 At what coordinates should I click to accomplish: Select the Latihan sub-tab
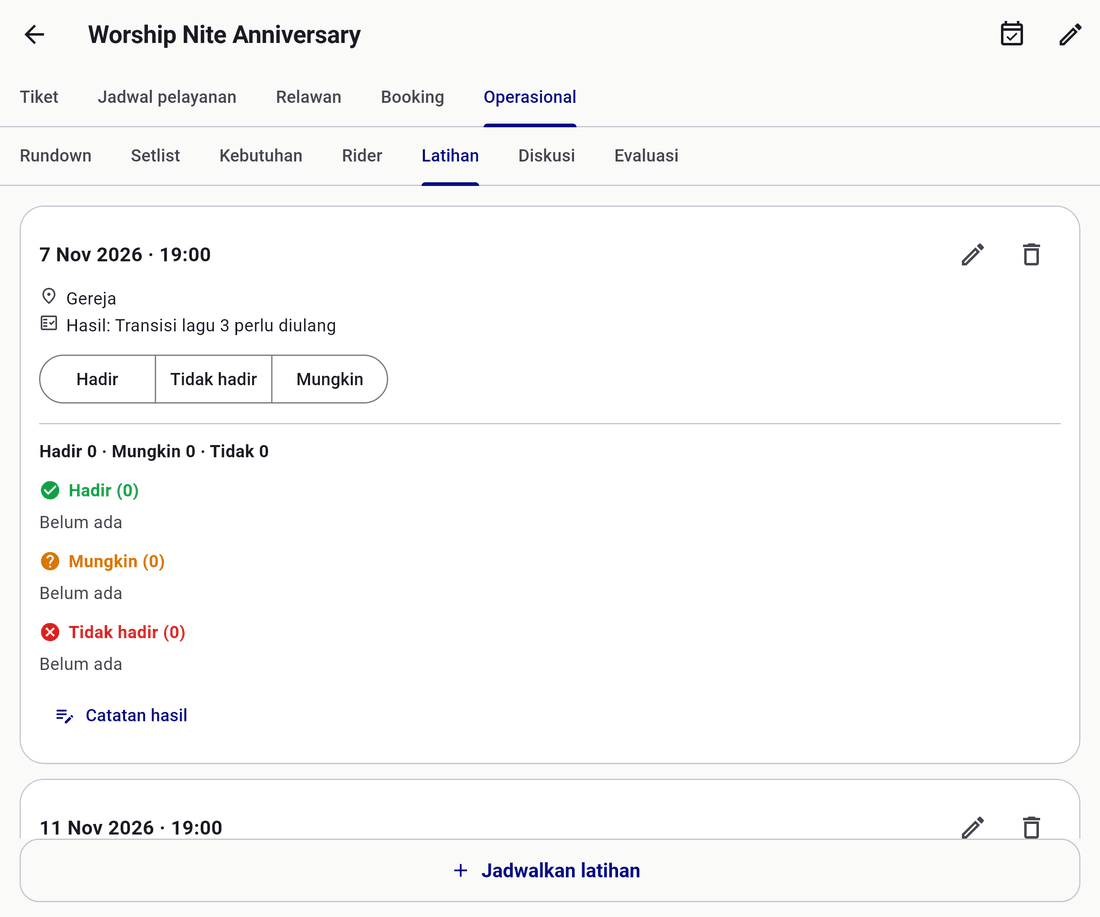coord(450,156)
